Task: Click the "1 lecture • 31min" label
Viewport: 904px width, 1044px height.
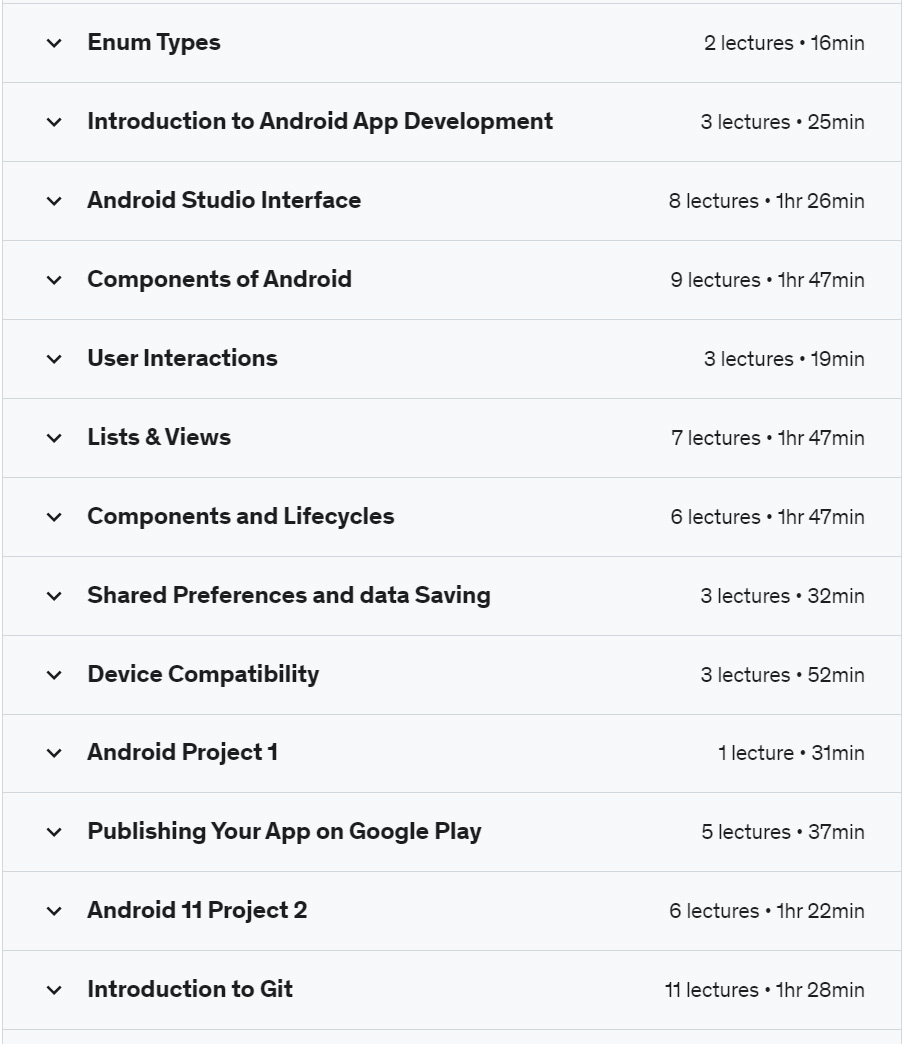Action: (791, 753)
